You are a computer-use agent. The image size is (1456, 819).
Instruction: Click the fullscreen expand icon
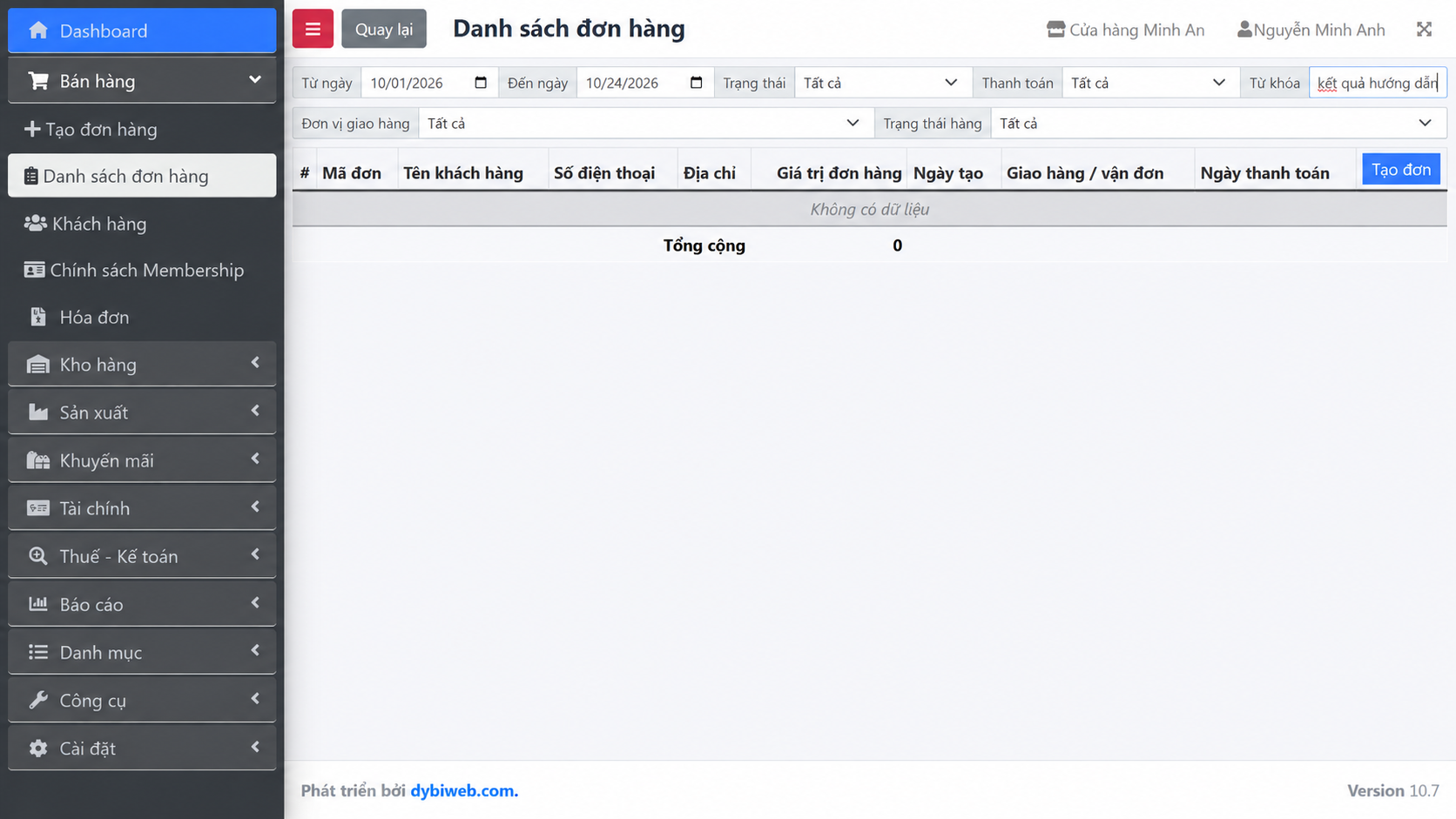pos(1424,30)
